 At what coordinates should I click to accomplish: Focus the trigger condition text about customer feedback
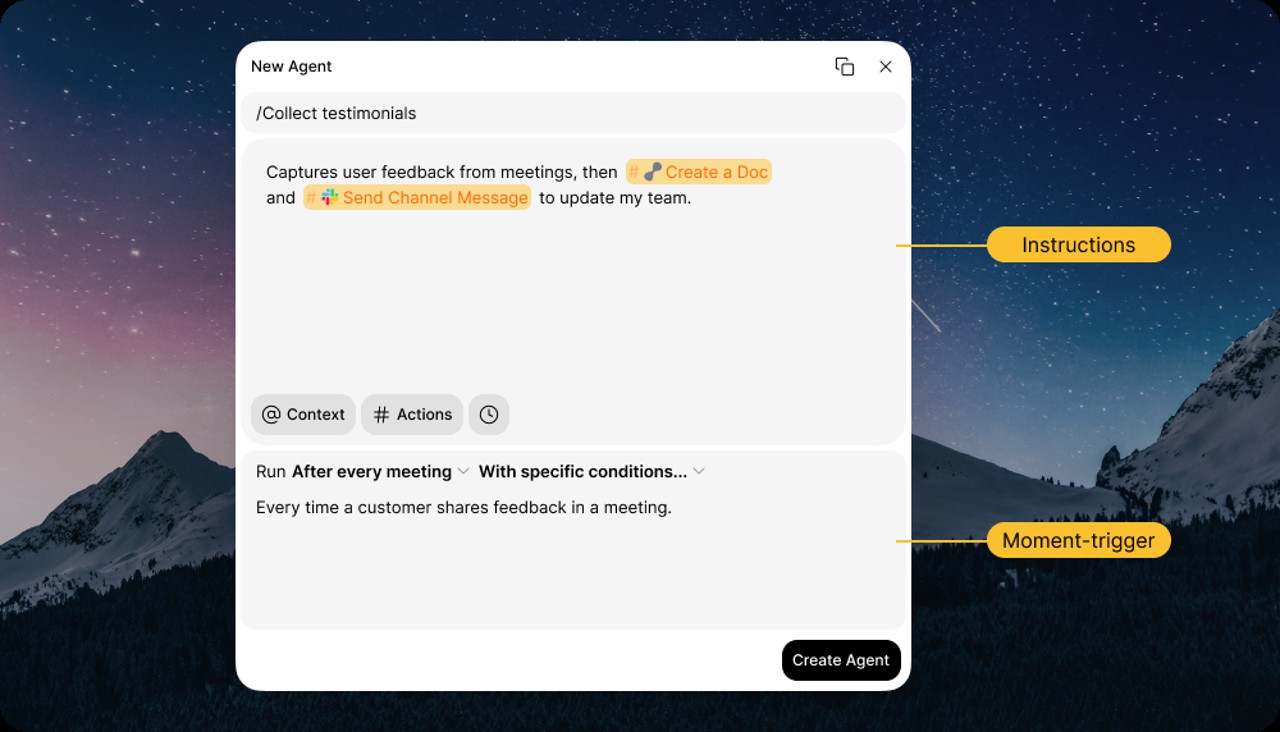tap(464, 508)
